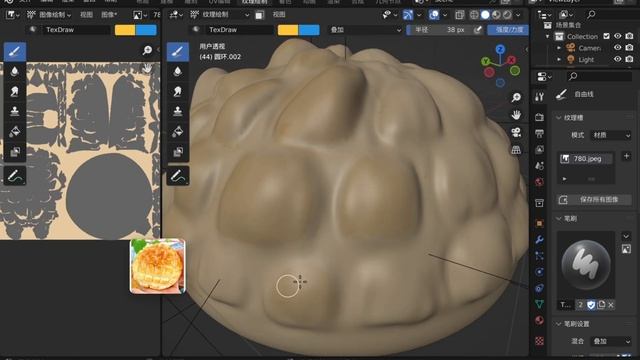Open the Physics properties tab
The image size is (640, 360).
pyautogui.click(x=539, y=272)
